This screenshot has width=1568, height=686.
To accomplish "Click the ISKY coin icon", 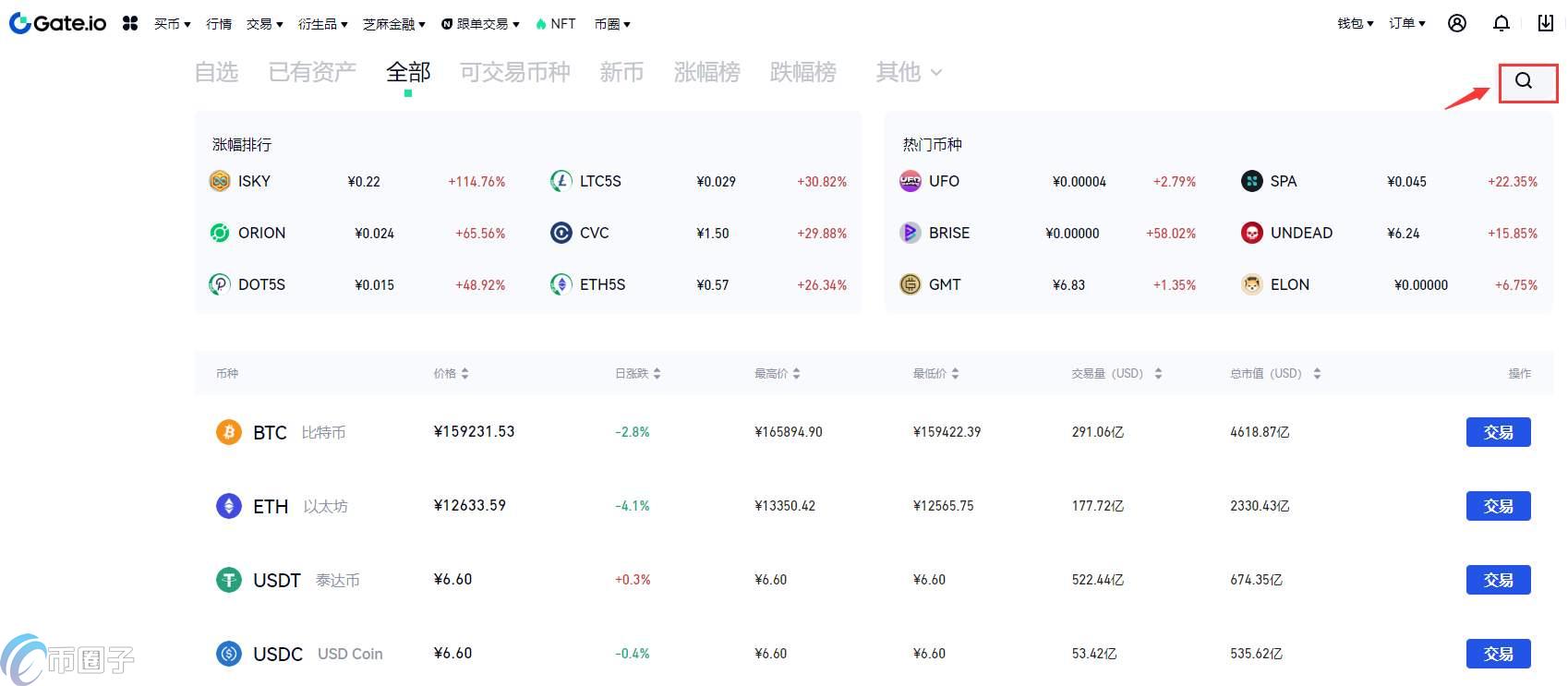I will click(220, 181).
